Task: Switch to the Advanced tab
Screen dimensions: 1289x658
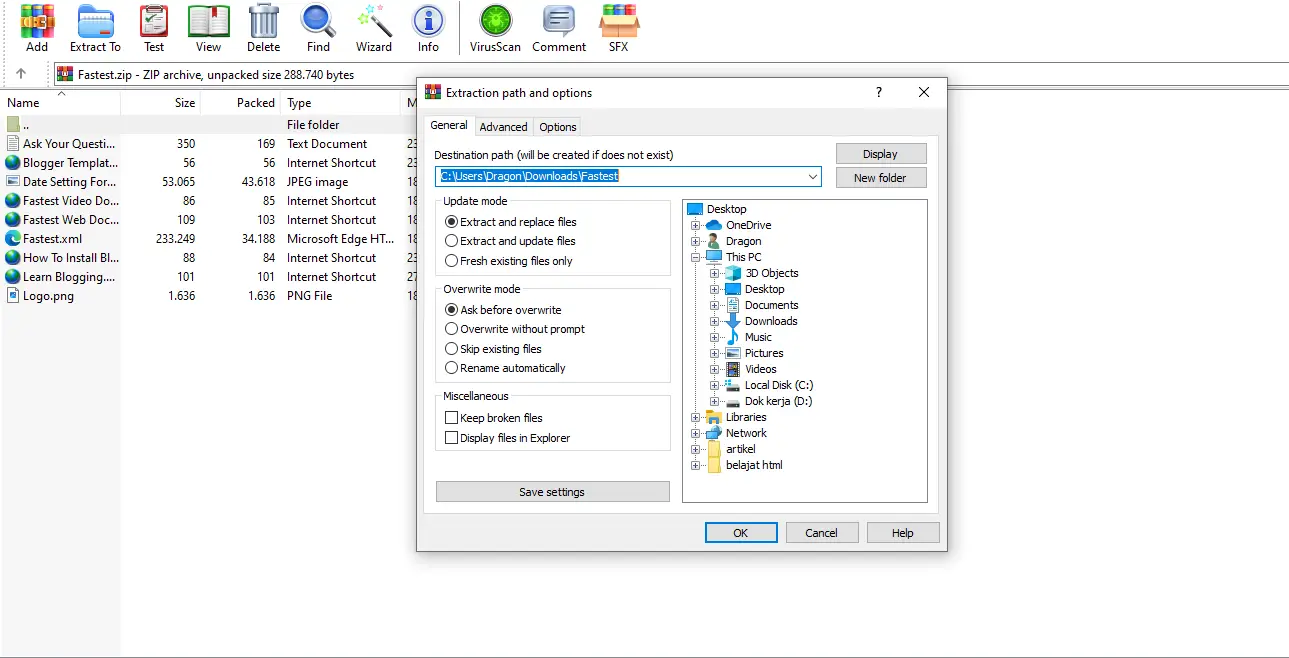Action: coord(503,127)
